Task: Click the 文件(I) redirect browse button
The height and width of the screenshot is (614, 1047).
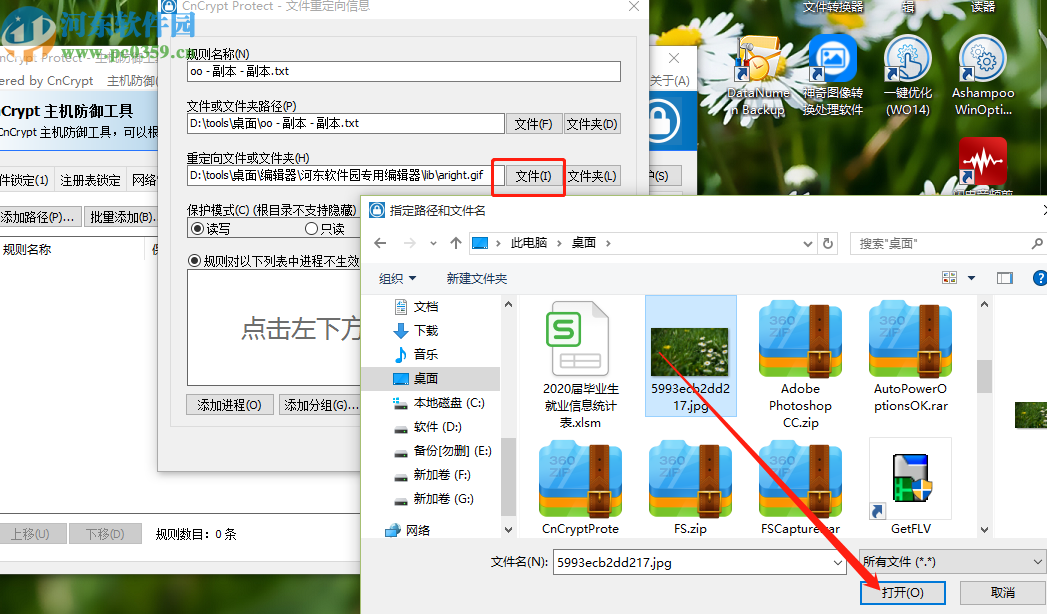Action: (533, 176)
